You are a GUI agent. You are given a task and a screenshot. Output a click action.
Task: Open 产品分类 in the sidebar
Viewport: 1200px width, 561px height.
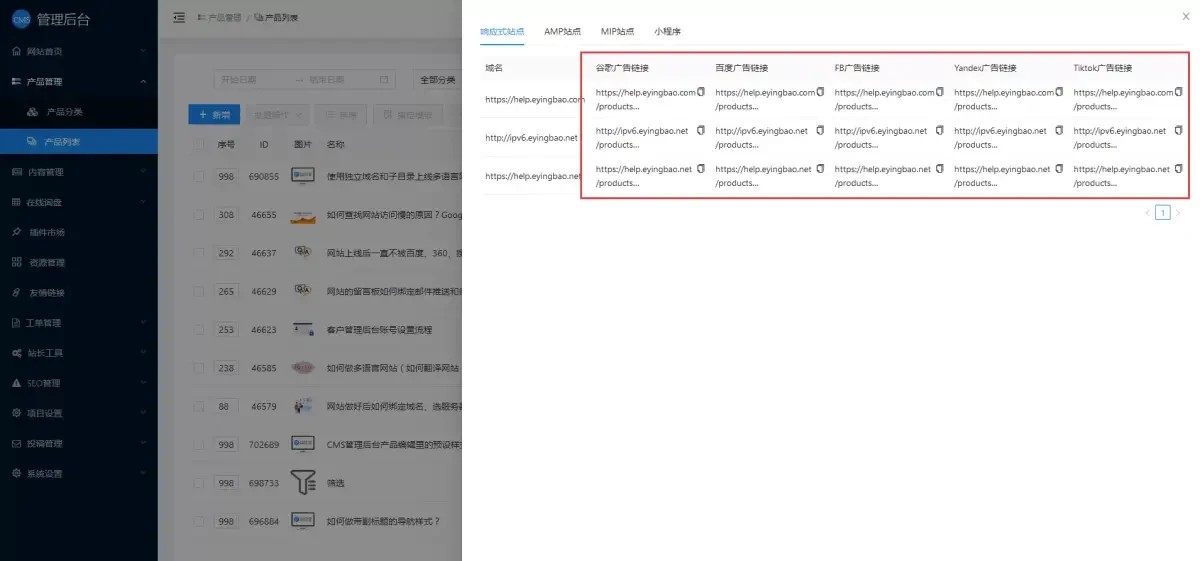(x=64, y=111)
